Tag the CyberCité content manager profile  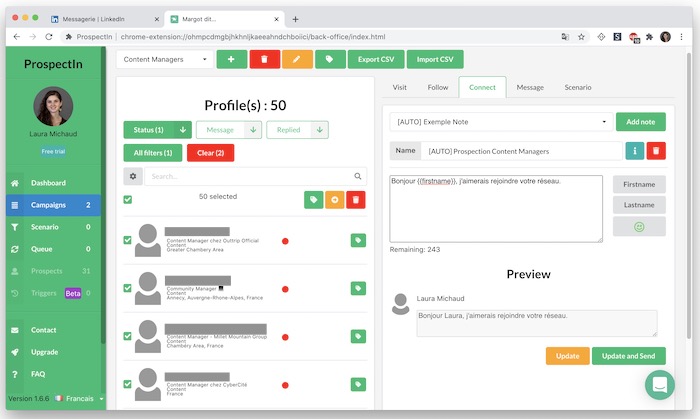click(358, 385)
